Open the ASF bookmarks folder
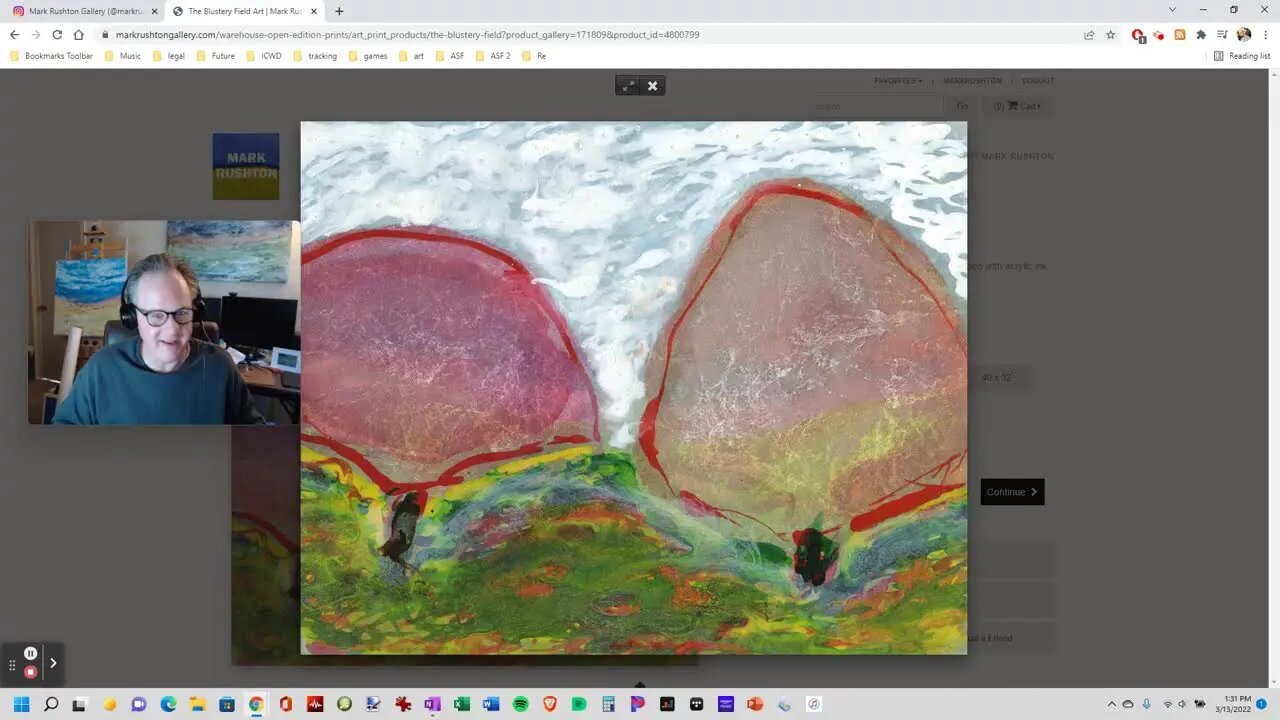Viewport: 1280px width, 720px height. click(x=450, y=56)
